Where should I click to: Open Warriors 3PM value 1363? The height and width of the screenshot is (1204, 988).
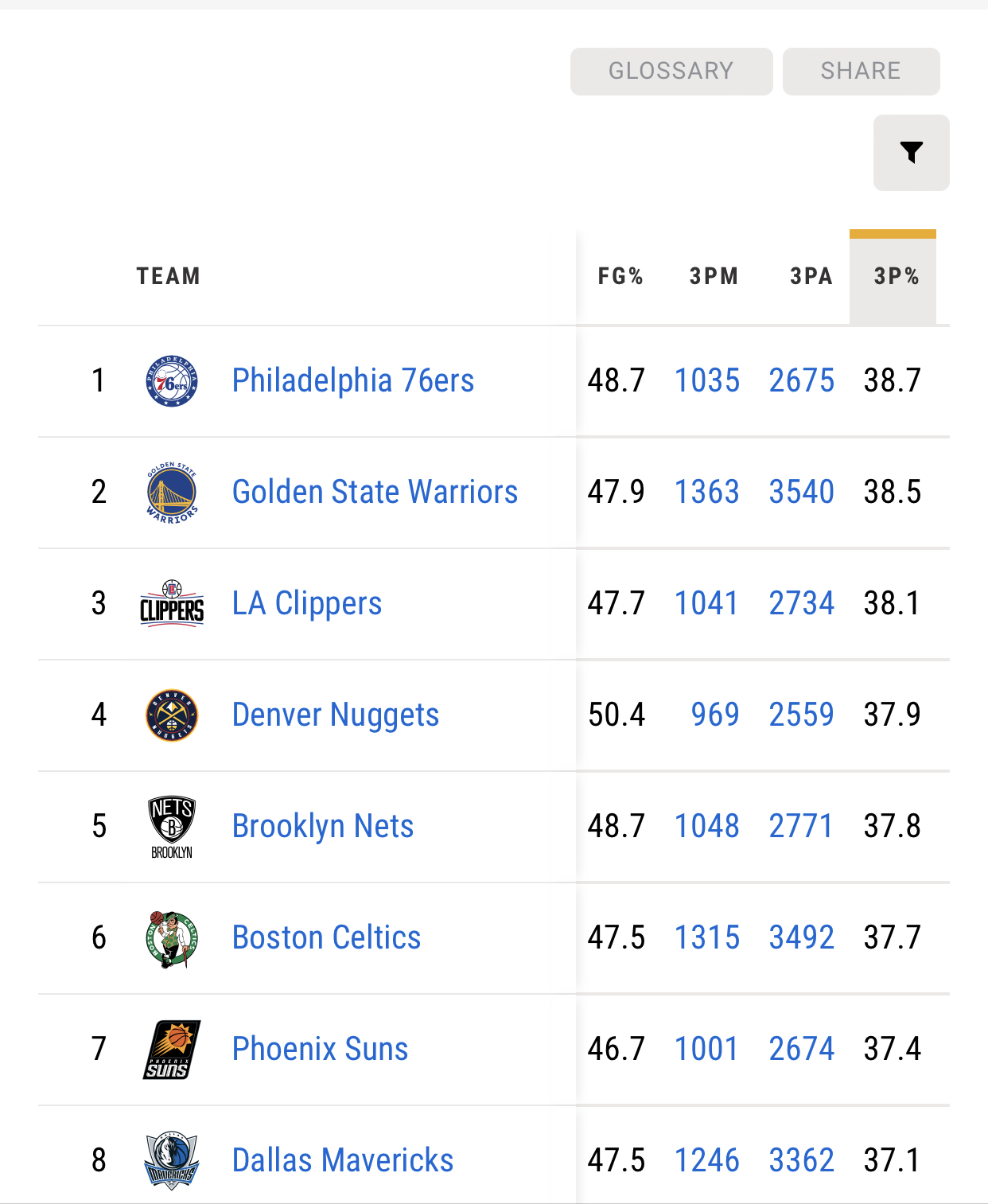pyautogui.click(x=707, y=492)
